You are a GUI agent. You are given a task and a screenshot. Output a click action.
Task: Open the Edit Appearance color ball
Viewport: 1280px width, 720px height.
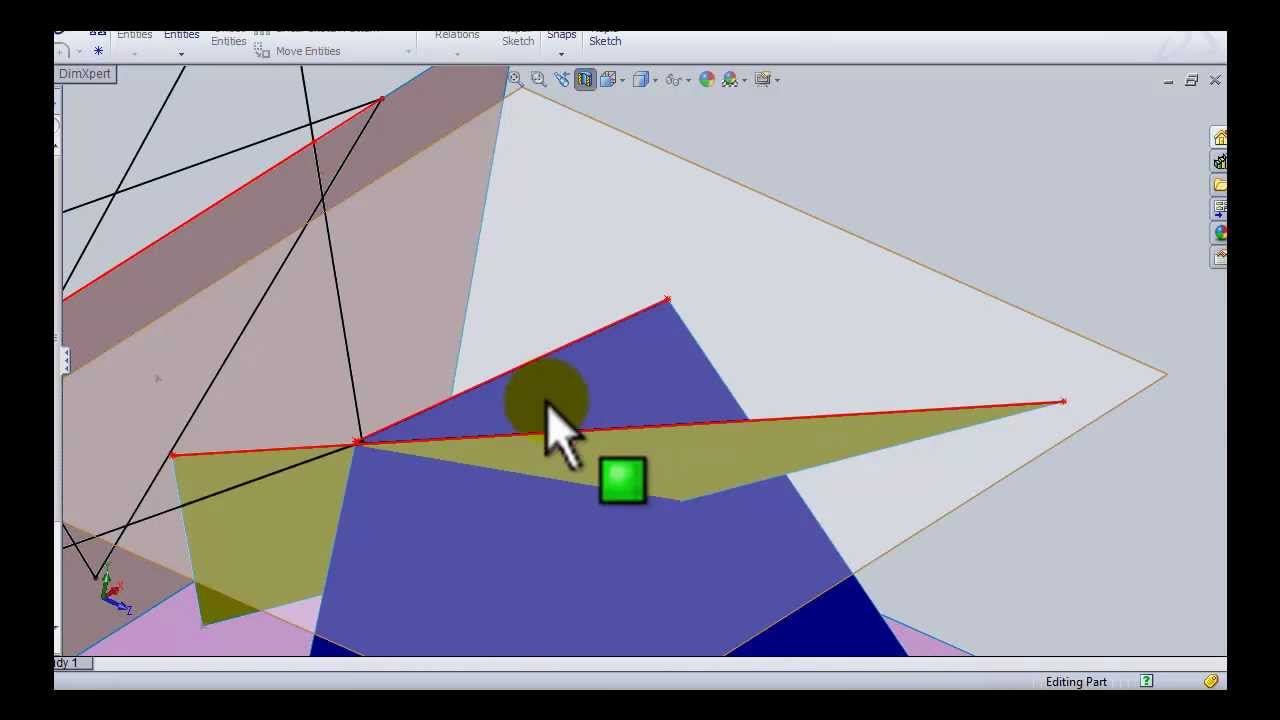click(707, 79)
